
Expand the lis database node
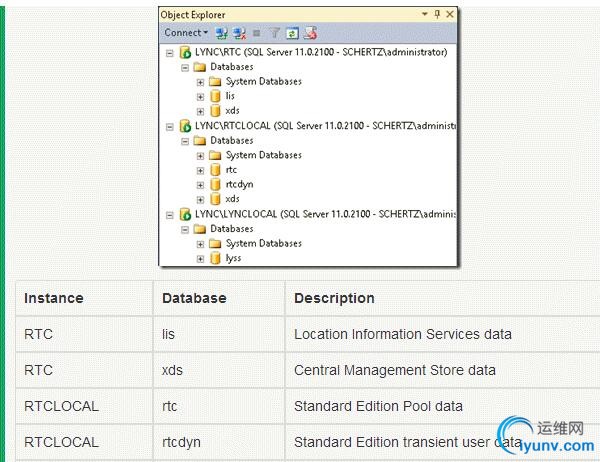[200, 97]
